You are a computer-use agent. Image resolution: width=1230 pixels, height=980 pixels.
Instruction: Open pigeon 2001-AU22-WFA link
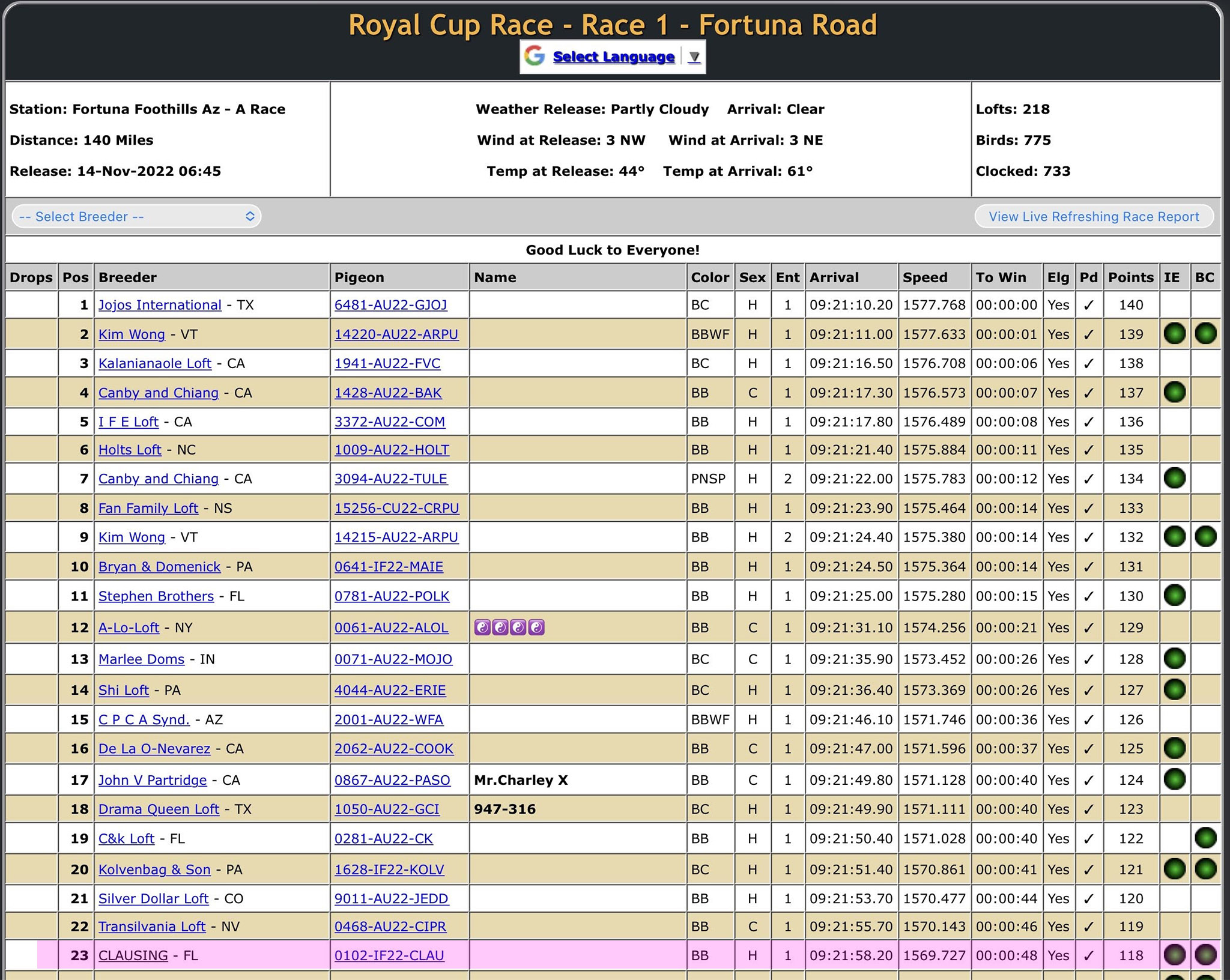(x=389, y=719)
